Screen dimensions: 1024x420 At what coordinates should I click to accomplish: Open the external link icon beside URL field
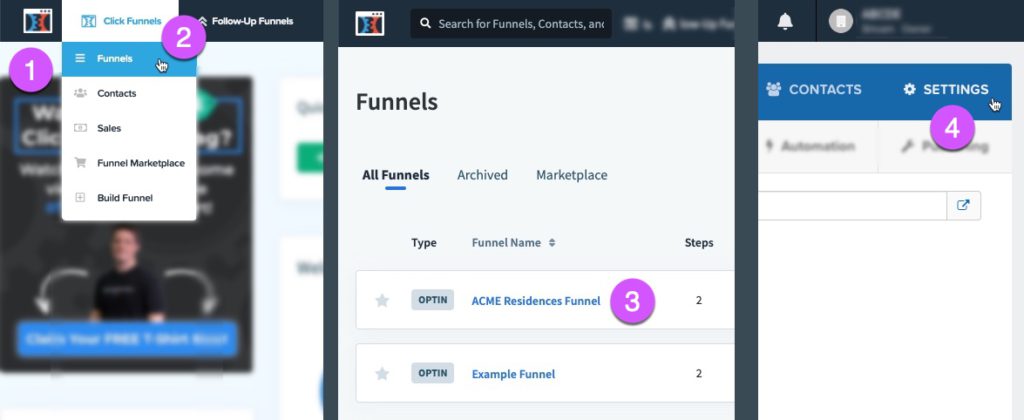point(963,205)
